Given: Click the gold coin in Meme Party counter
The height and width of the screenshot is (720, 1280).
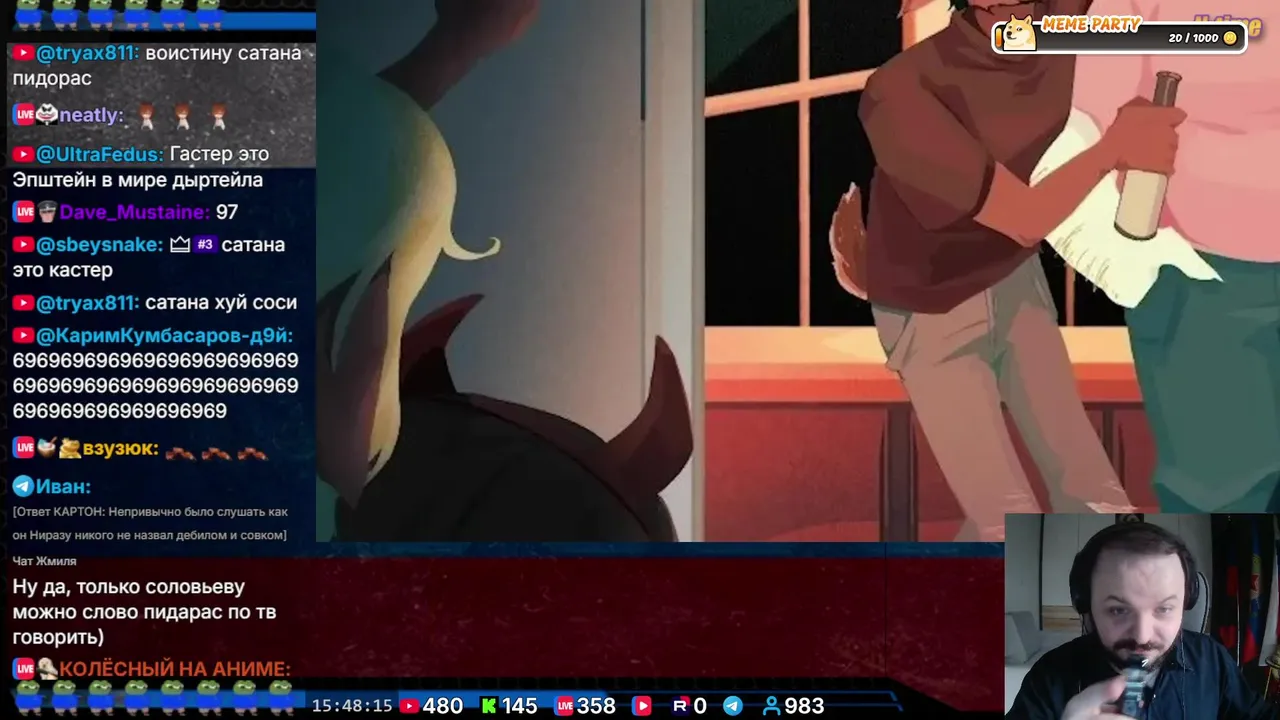Looking at the screenshot, I should (1230, 38).
